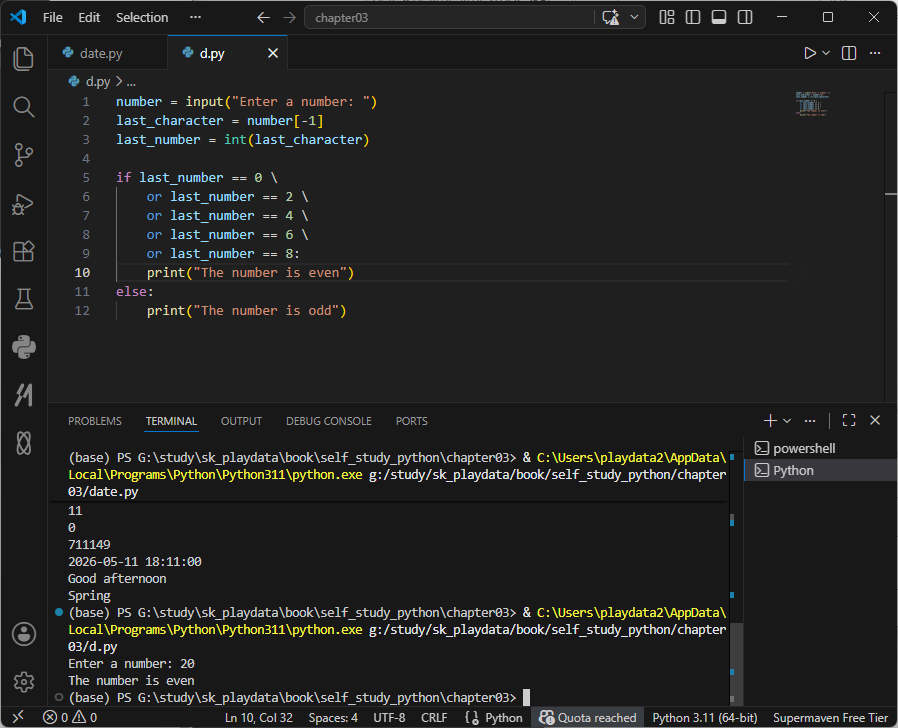Click the remote window indicator in status bar
This screenshot has height=728, width=898.
18,717
